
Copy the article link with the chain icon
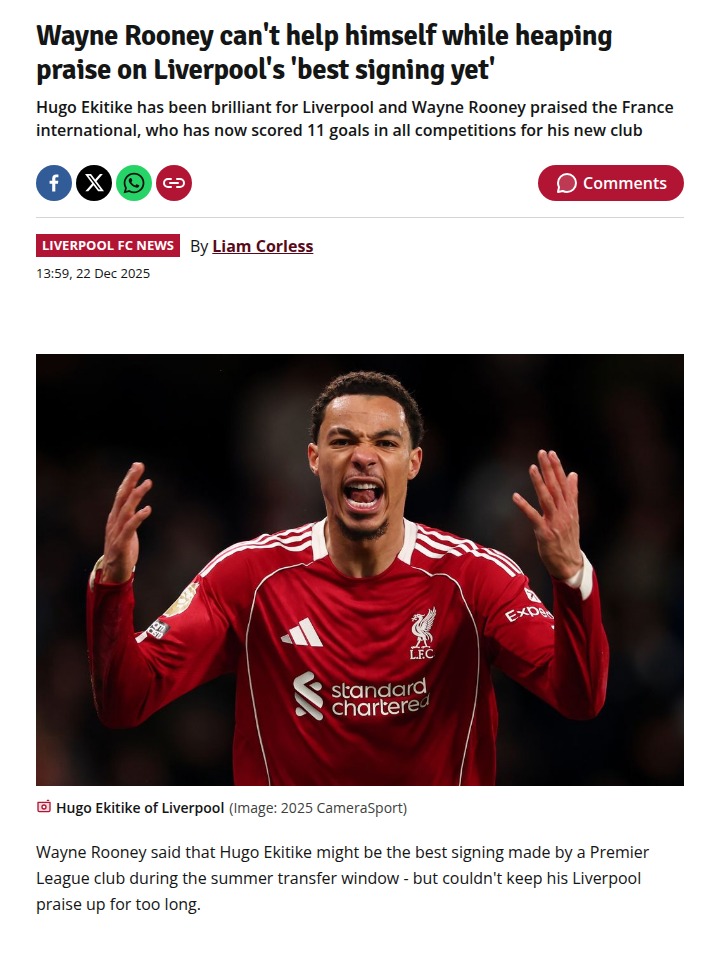174,183
